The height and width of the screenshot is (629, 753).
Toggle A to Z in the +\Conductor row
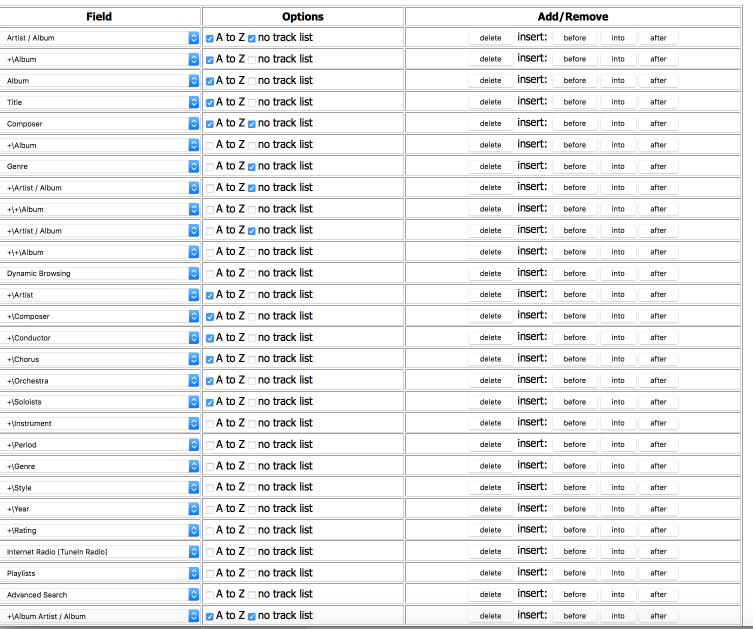[x=210, y=338]
